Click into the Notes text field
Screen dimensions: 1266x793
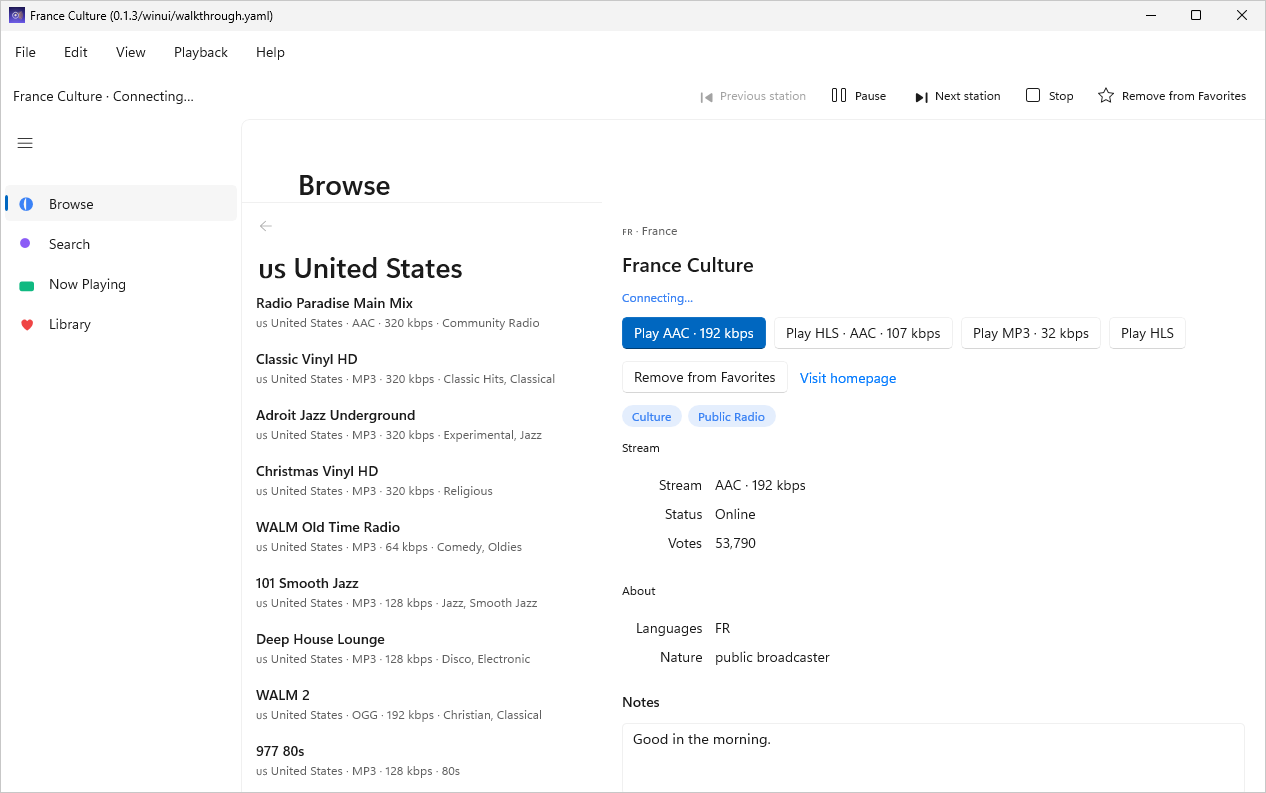[933, 757]
